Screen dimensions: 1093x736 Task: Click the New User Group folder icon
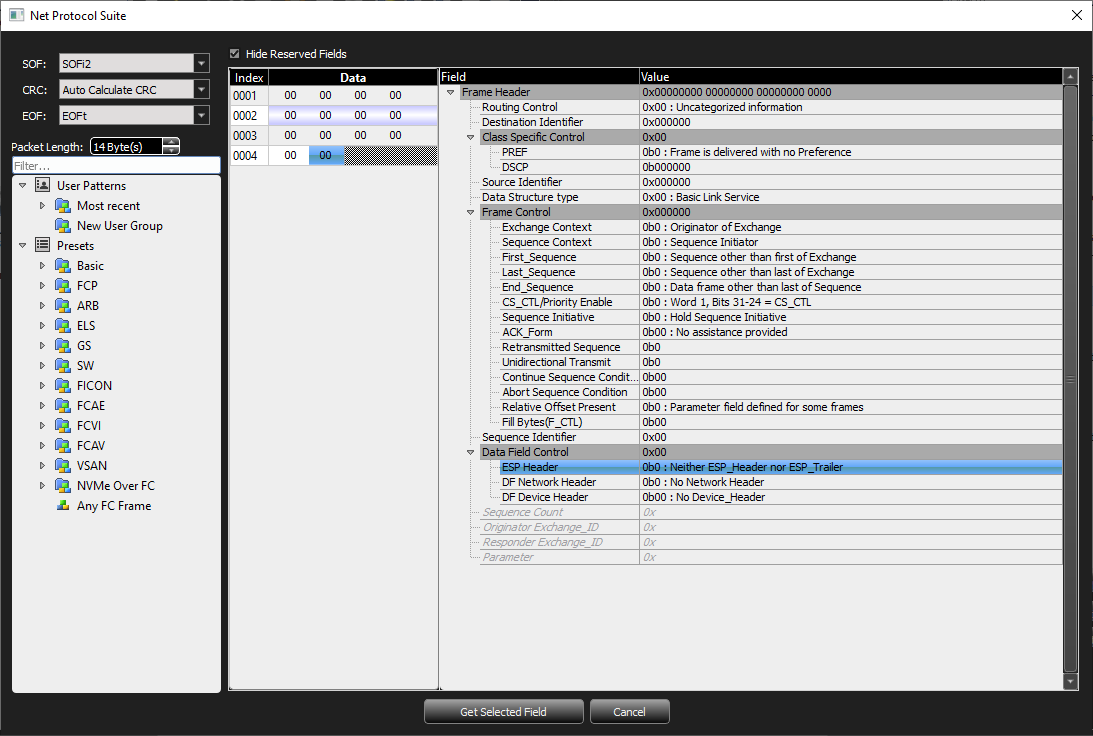click(x=63, y=226)
